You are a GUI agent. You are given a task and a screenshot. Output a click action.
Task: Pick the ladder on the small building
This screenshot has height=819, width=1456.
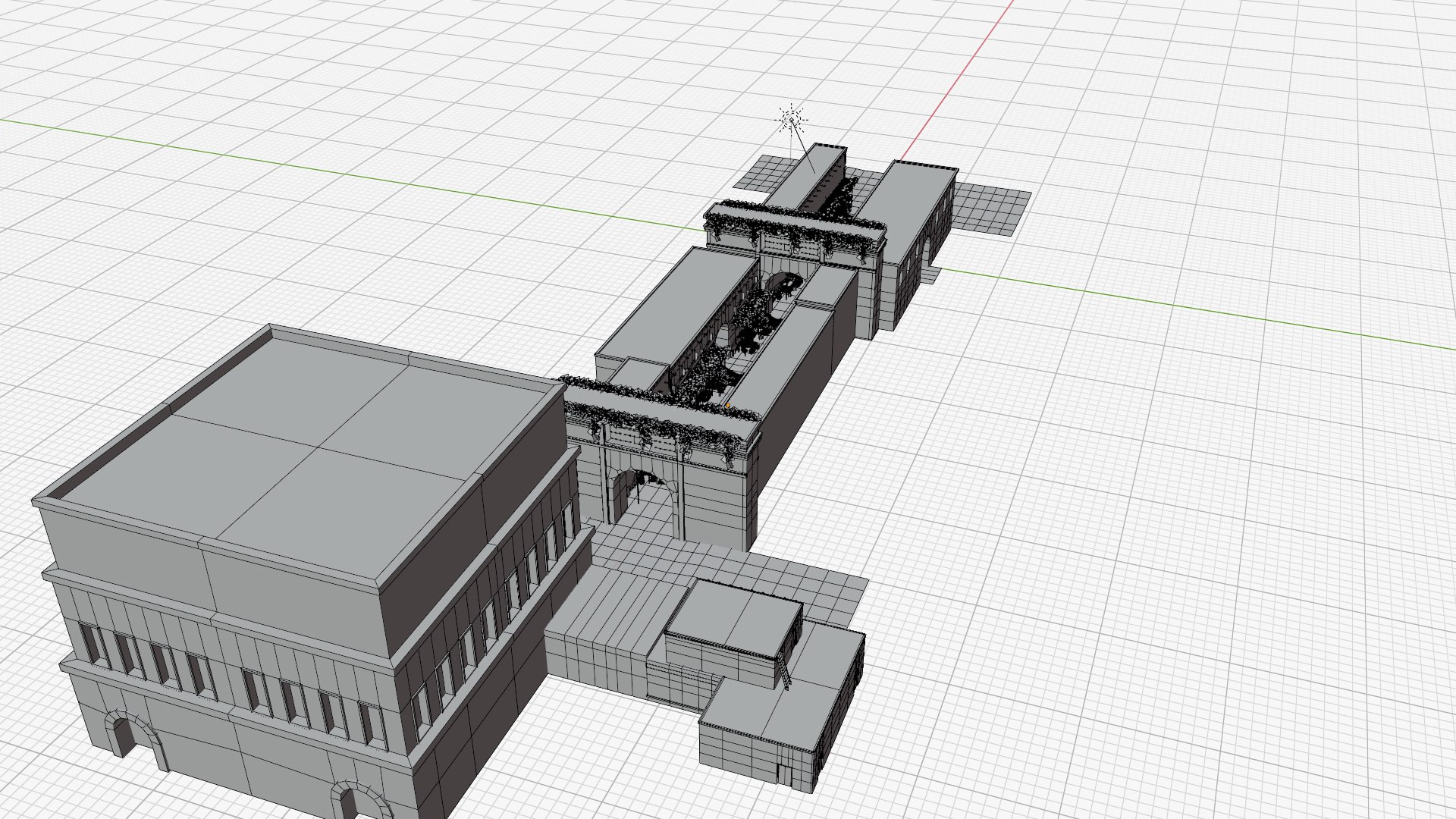click(783, 673)
